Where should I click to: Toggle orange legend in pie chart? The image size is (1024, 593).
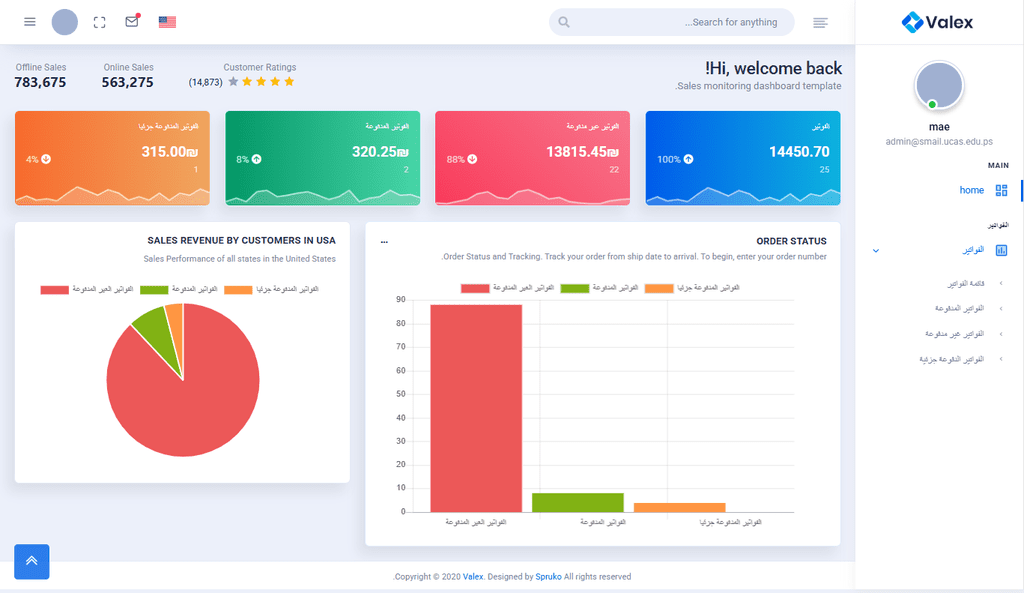click(x=239, y=290)
